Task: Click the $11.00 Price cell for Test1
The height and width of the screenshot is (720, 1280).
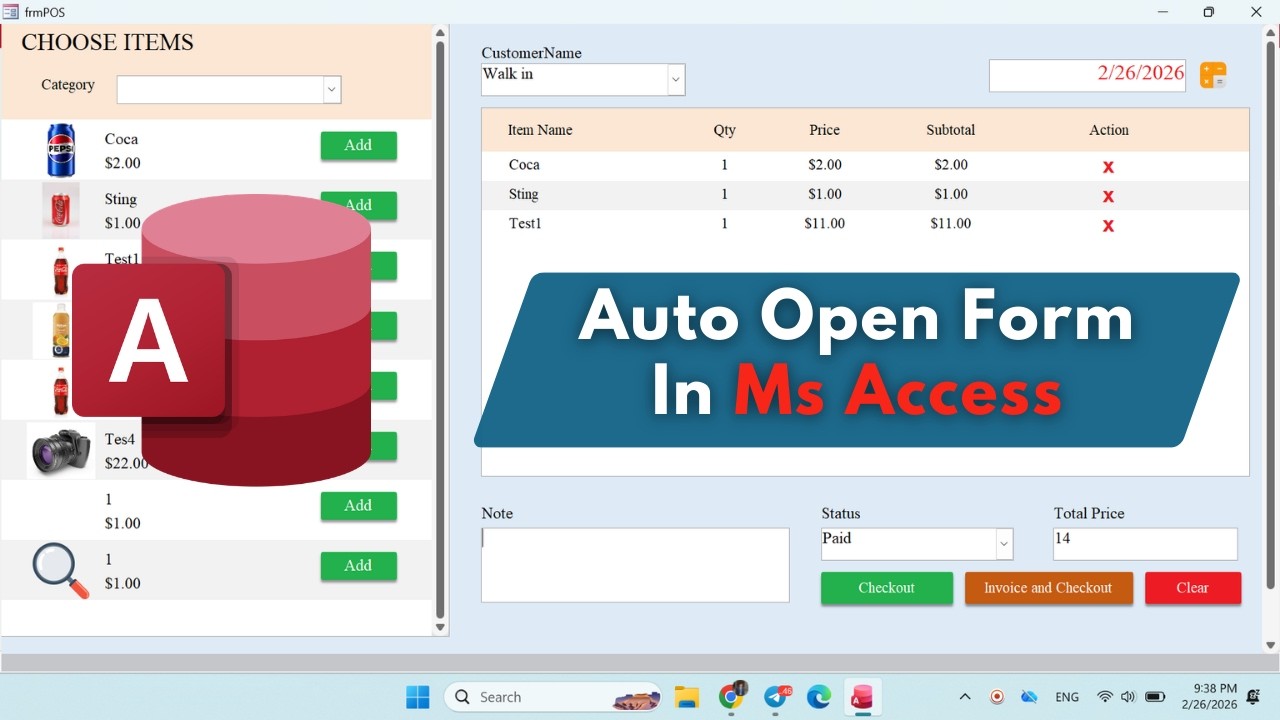Action: point(824,224)
